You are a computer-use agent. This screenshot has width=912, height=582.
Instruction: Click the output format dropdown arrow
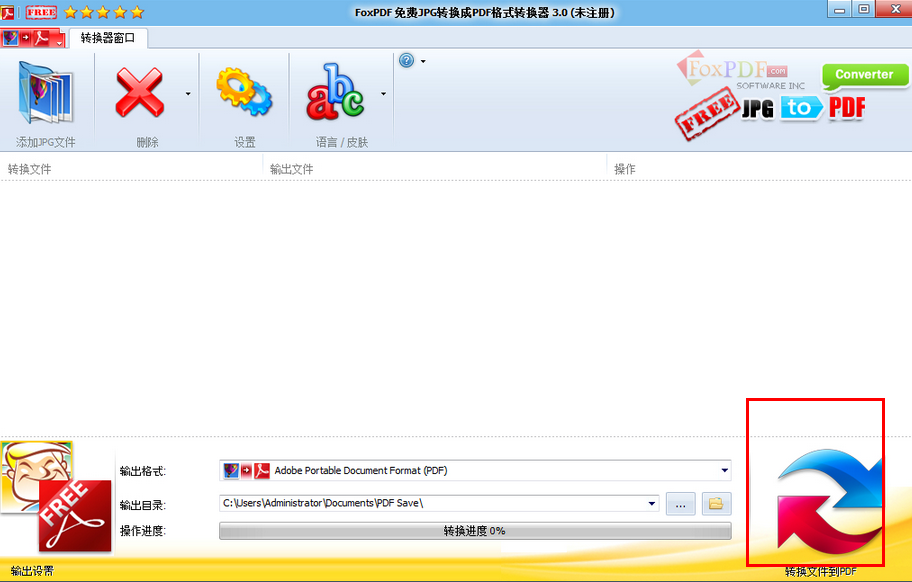tap(724, 470)
